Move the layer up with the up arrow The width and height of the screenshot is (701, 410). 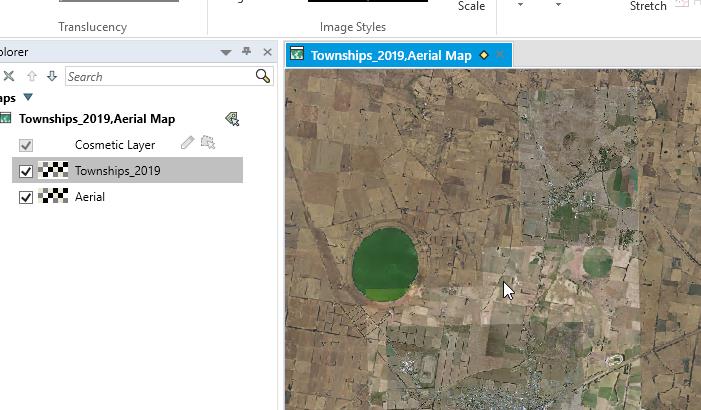[32, 76]
